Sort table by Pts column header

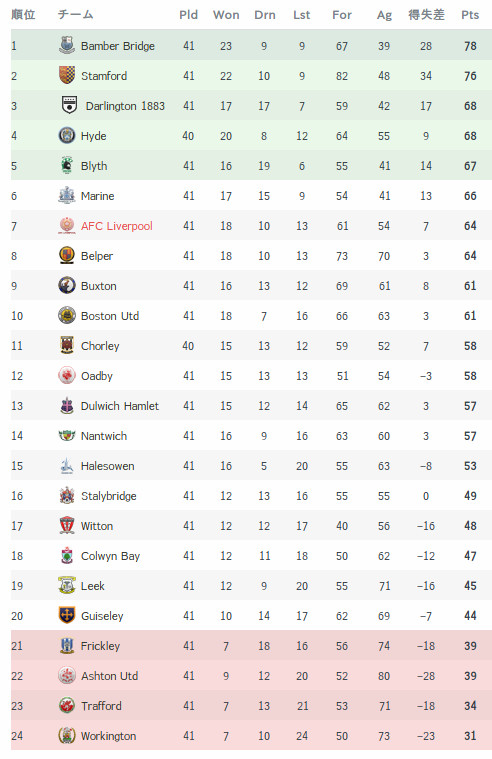[470, 15]
